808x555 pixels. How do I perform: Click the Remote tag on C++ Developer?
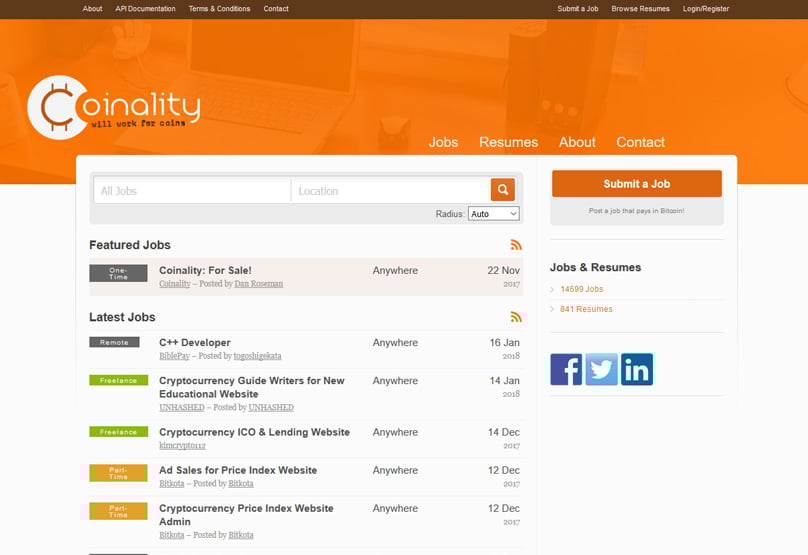(x=114, y=342)
